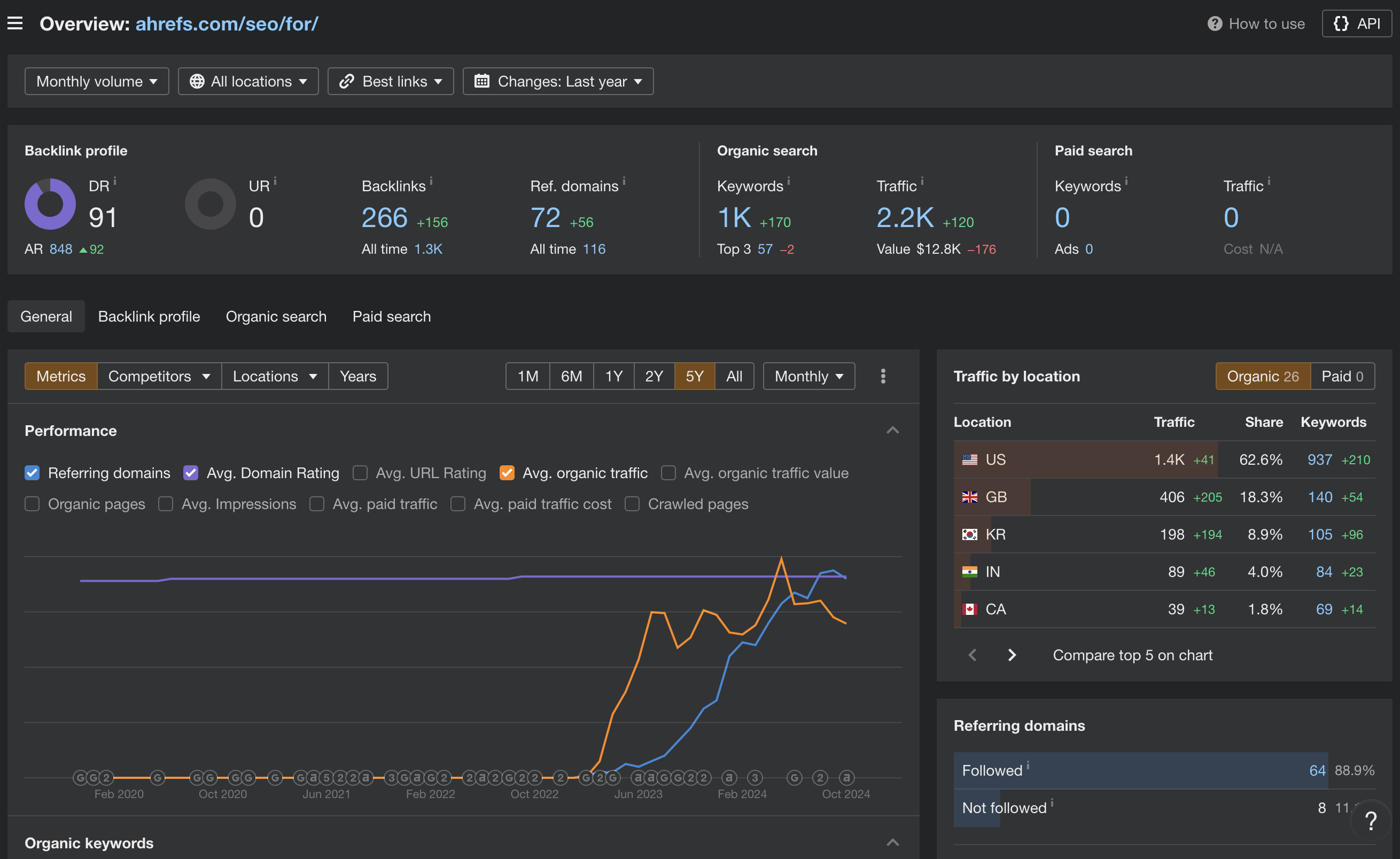The height and width of the screenshot is (859, 1400).
Task: Collapse the Organic keywords section
Action: click(x=892, y=842)
